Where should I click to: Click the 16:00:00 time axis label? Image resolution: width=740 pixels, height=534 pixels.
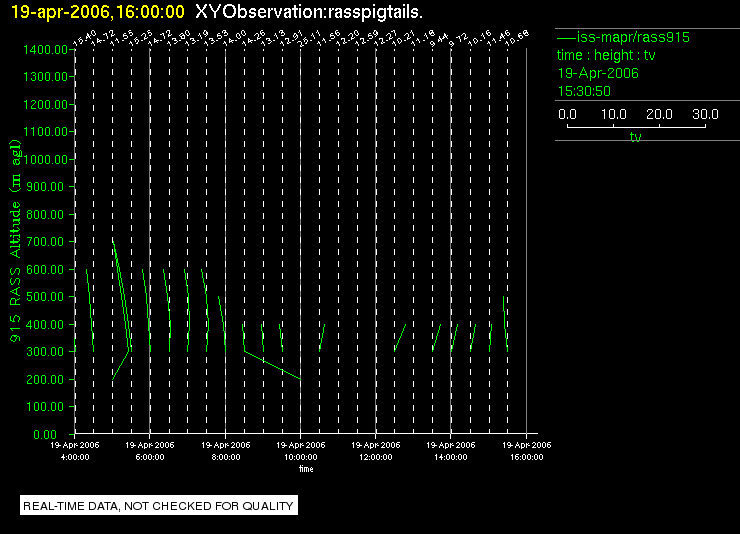tap(527, 457)
